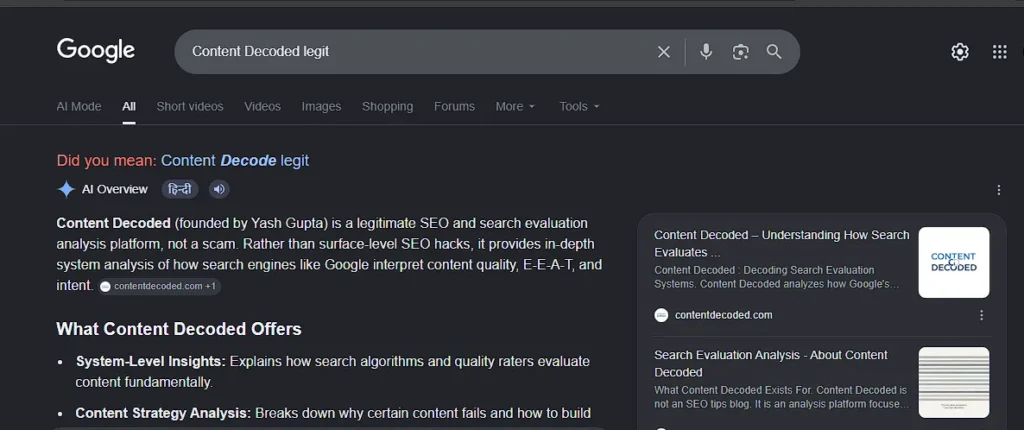Click 'Content Decode legit' suggestion
The width and height of the screenshot is (1024, 430).
(235, 160)
